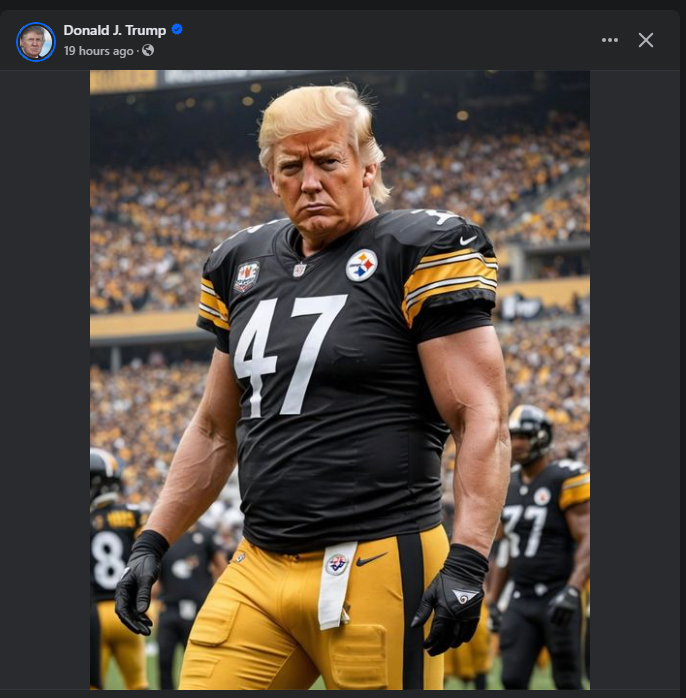Screen dimensions: 686x698
Task: Close the photo viewer with the X
Action: pyautogui.click(x=645, y=40)
